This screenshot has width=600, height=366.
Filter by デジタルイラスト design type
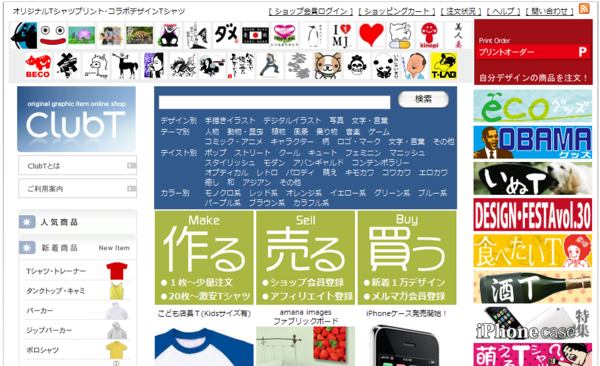[292, 121]
